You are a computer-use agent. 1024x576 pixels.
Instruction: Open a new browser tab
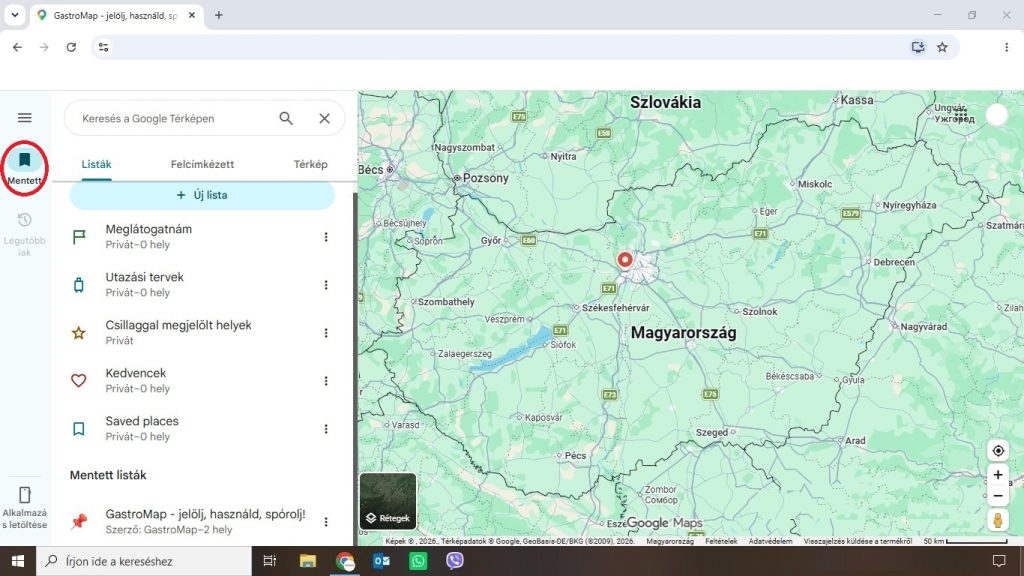coord(219,15)
